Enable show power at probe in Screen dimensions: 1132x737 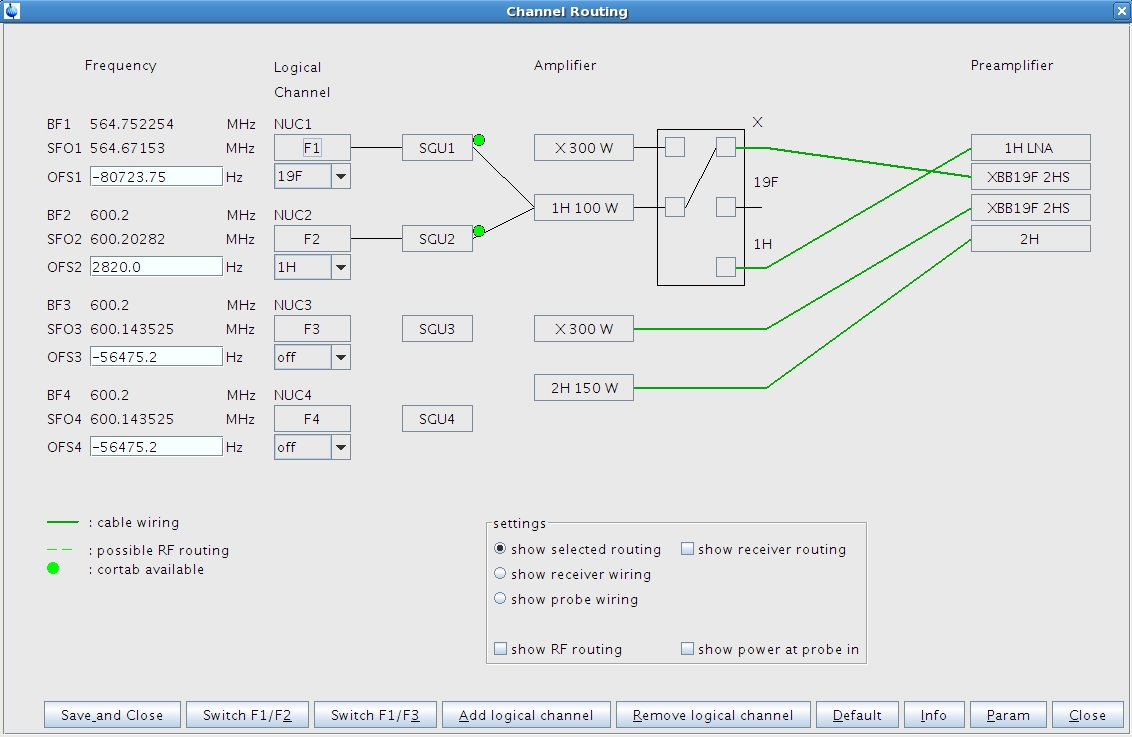(687, 650)
